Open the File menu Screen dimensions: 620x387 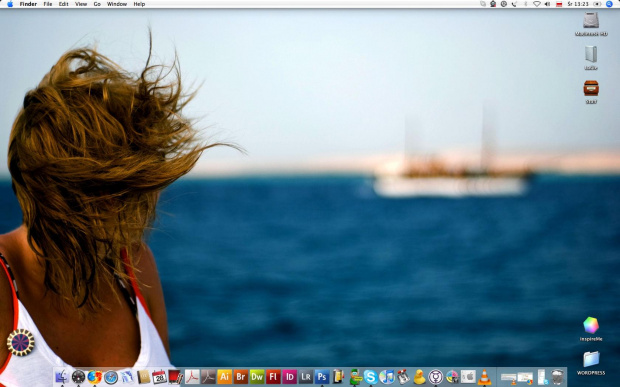coord(48,4)
